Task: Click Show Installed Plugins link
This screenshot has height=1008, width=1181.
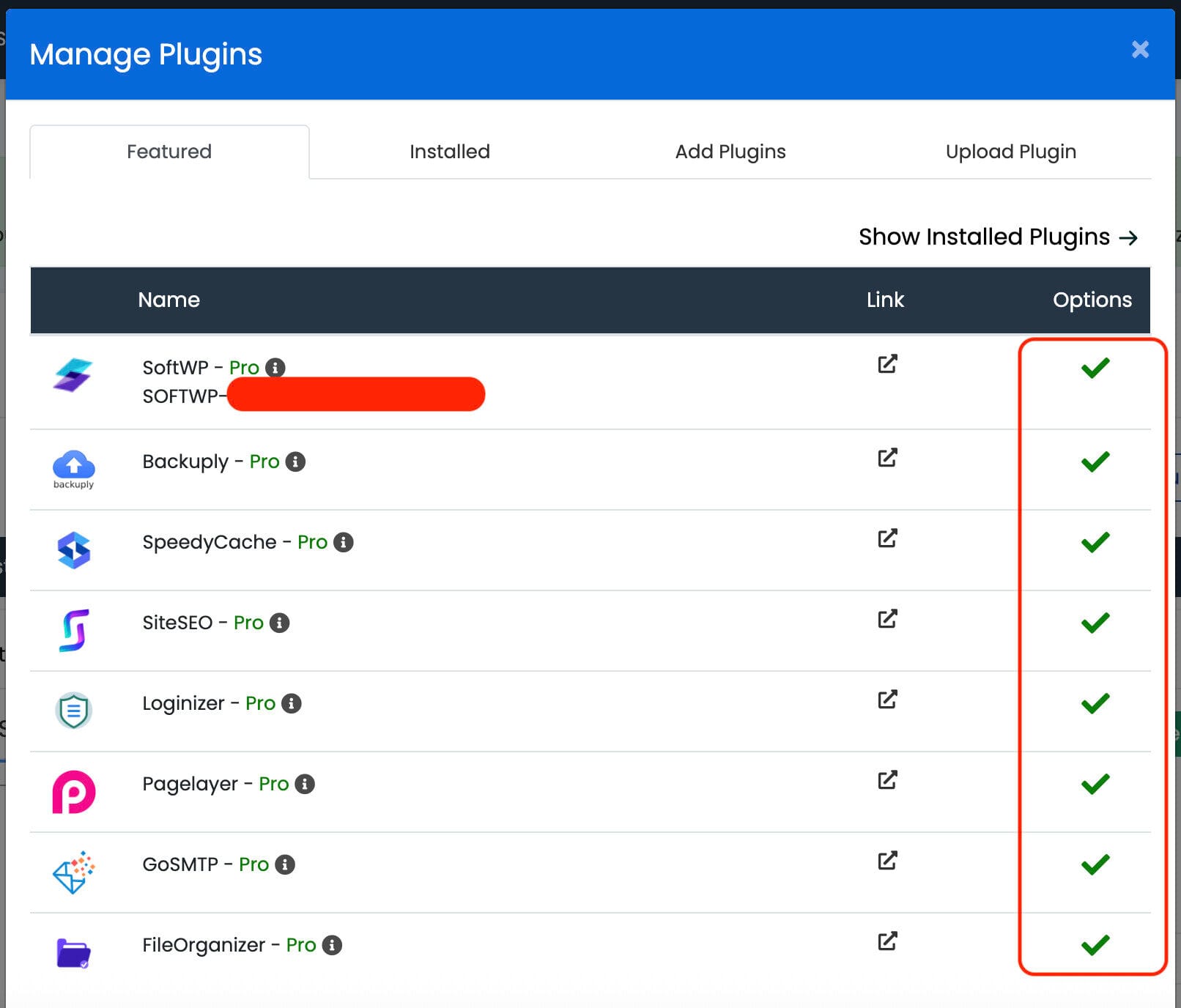Action: (x=997, y=237)
